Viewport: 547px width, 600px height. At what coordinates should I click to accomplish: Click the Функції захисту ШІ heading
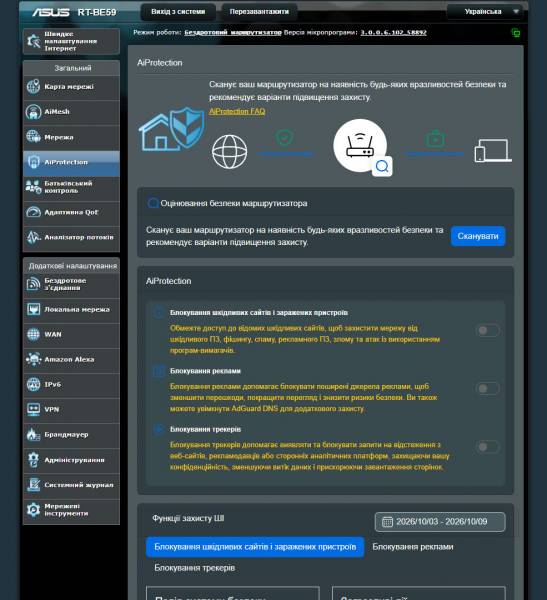[x=188, y=518]
